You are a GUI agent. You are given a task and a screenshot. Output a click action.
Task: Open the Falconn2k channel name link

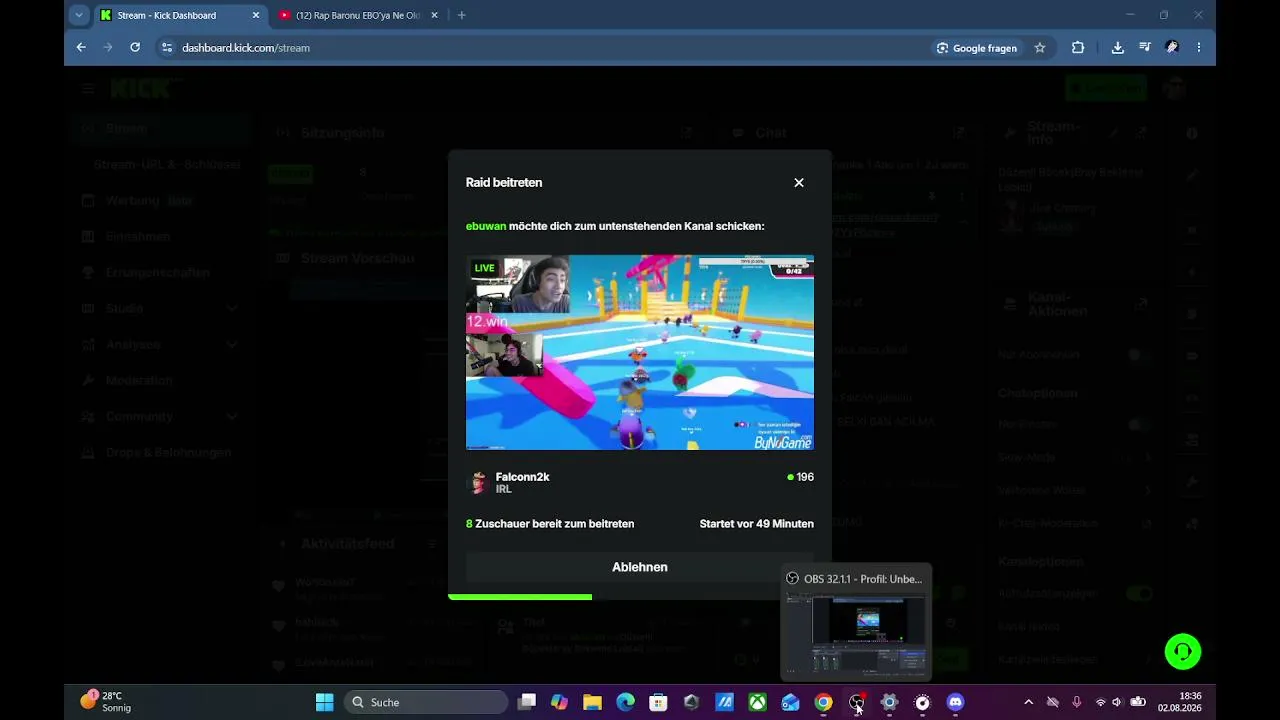[x=523, y=477]
